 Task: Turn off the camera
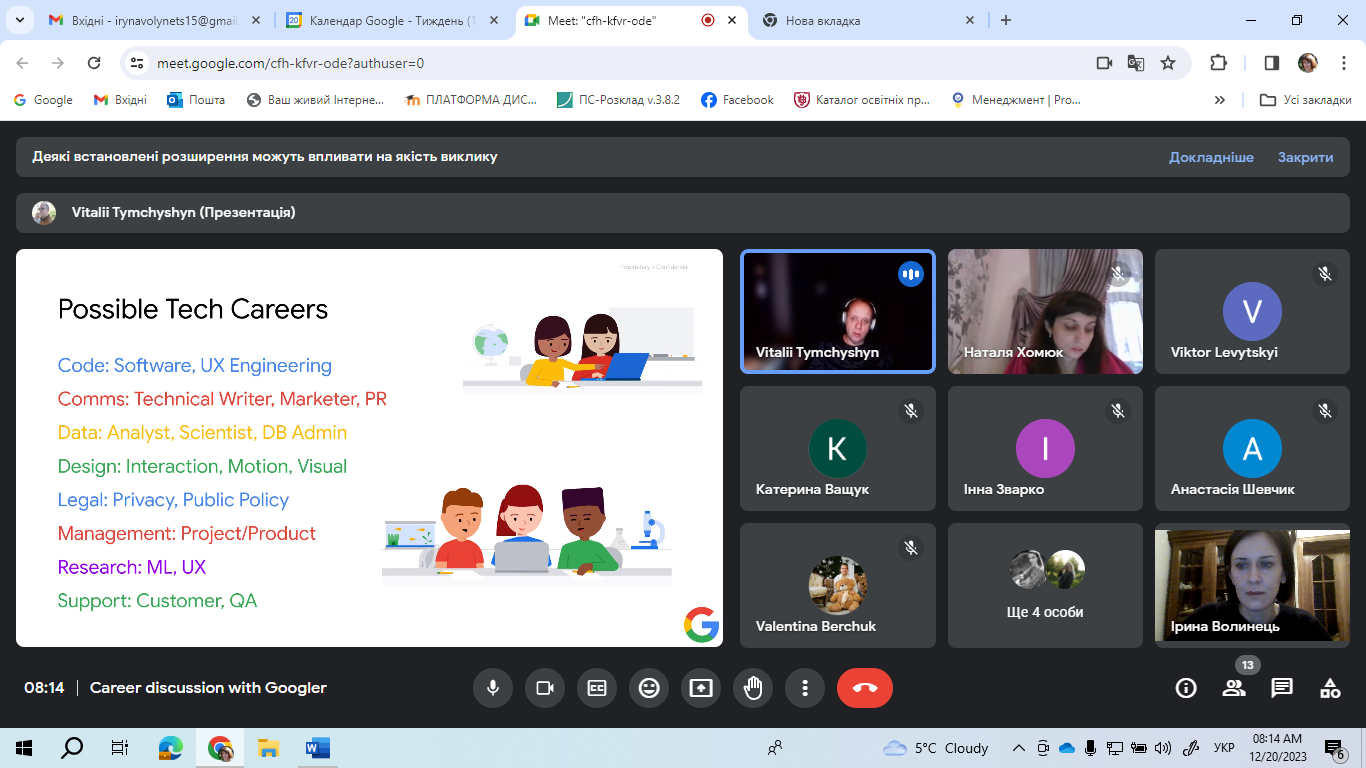pyautogui.click(x=545, y=688)
